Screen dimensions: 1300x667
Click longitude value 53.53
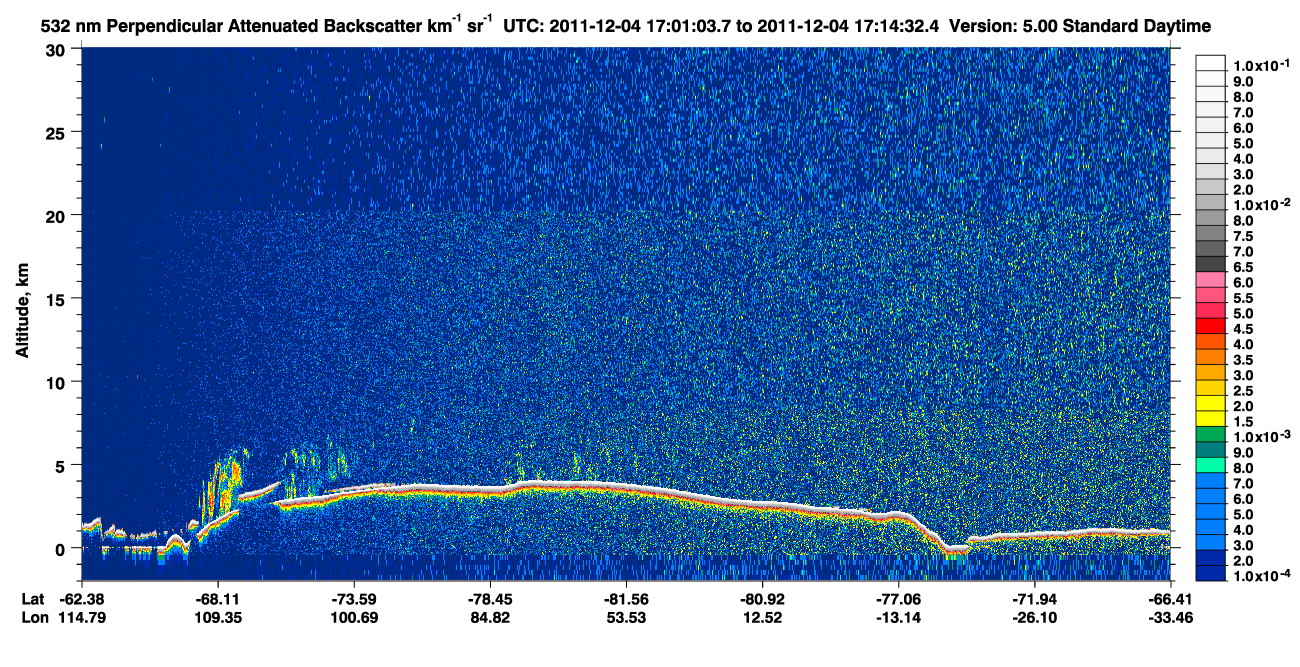[x=626, y=617]
